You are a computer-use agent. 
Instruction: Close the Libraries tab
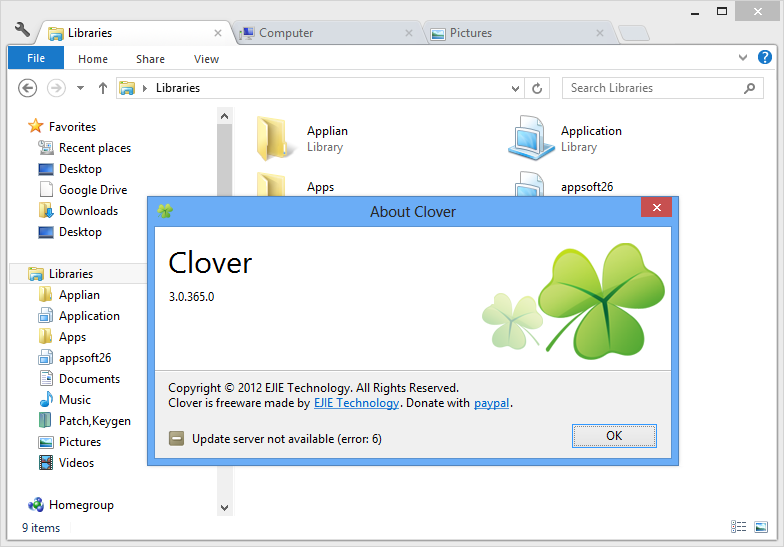pyautogui.click(x=218, y=33)
